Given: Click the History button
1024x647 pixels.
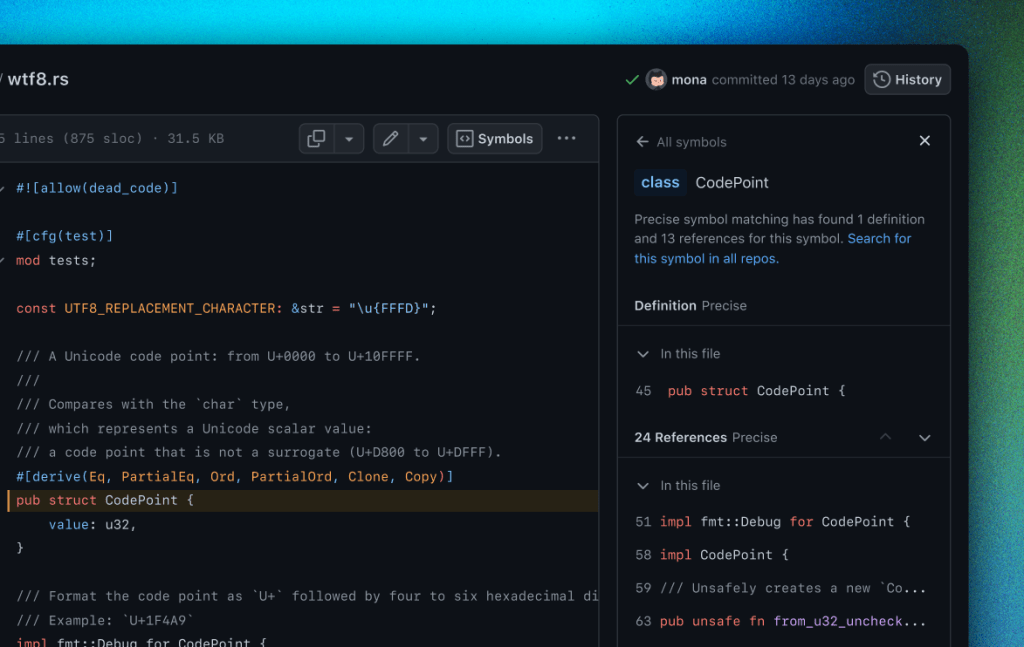Looking at the screenshot, I should pyautogui.click(x=907, y=79).
